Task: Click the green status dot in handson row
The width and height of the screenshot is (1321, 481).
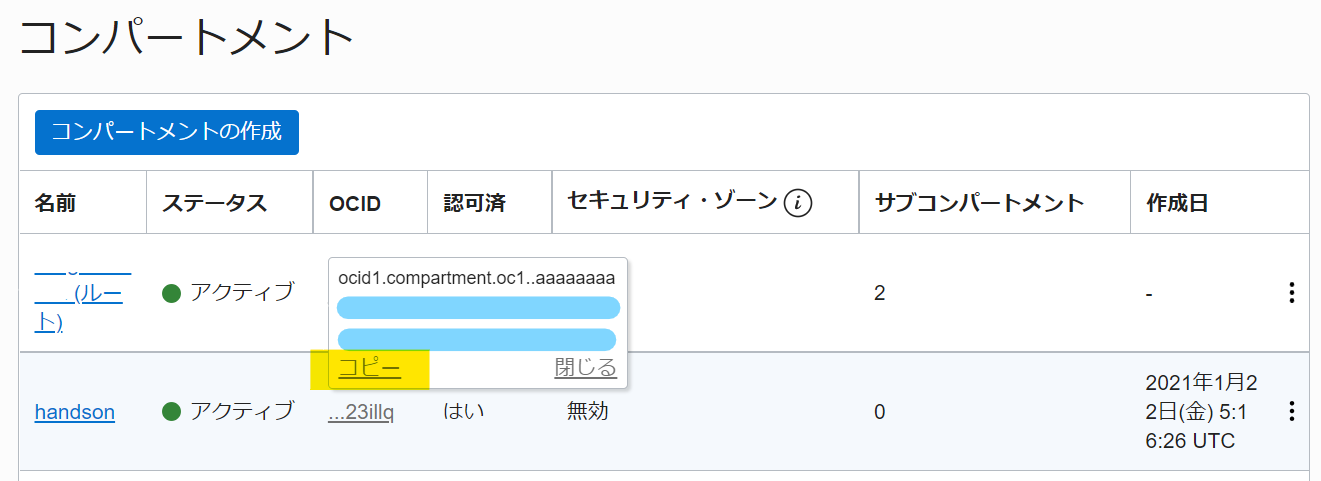Action: point(171,411)
